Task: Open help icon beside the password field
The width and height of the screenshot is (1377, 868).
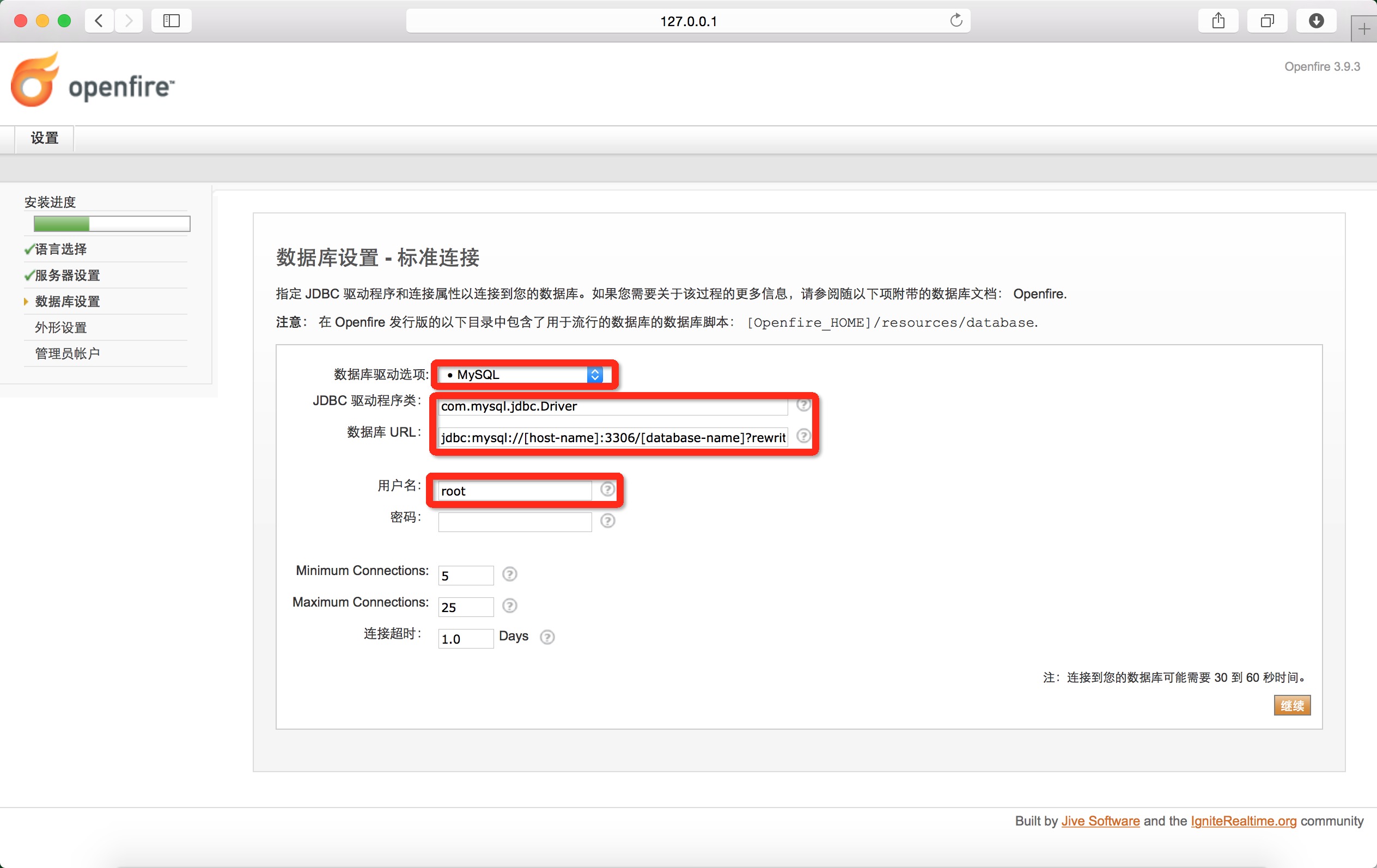Action: (607, 521)
